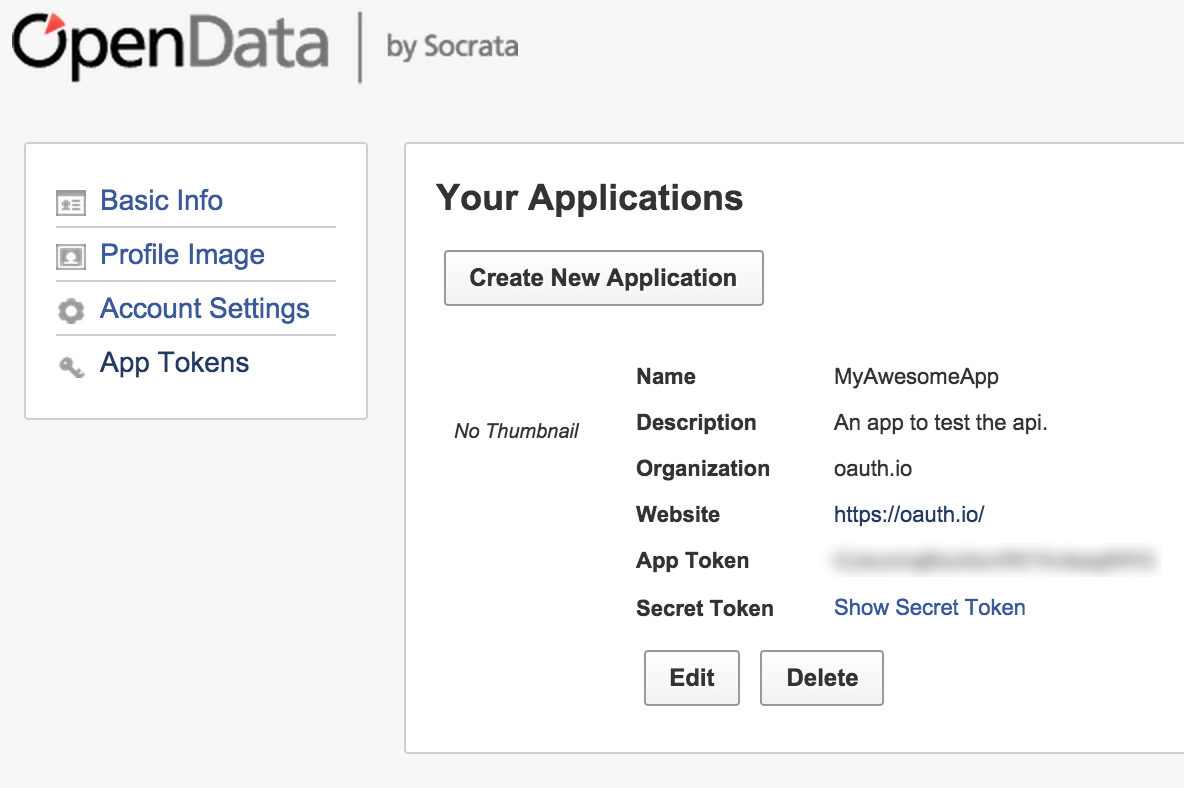The height and width of the screenshot is (788, 1184).
Task: Click the MyAwesomeApp name value
Action: (x=916, y=377)
